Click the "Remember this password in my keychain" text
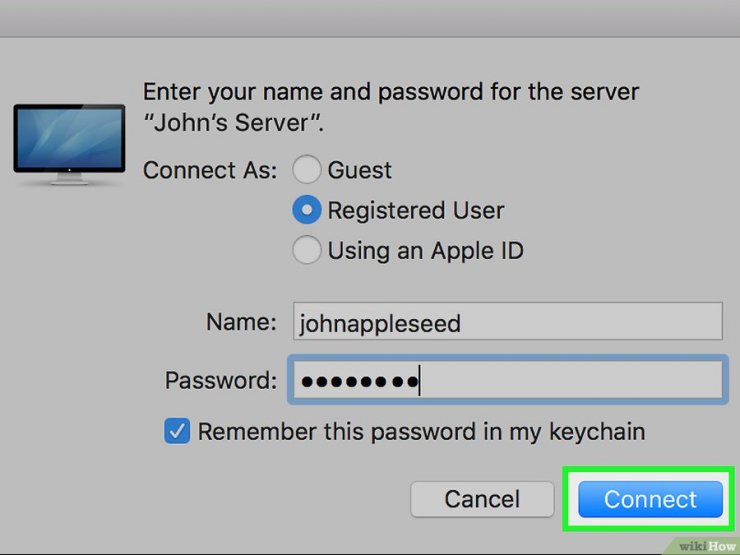This screenshot has height=555, width=740. point(421,431)
